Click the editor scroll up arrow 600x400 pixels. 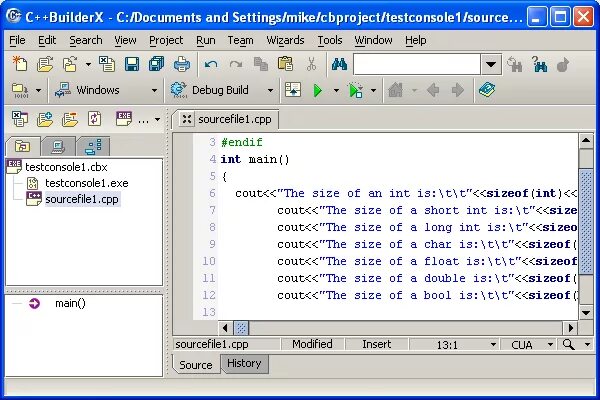(x=586, y=140)
